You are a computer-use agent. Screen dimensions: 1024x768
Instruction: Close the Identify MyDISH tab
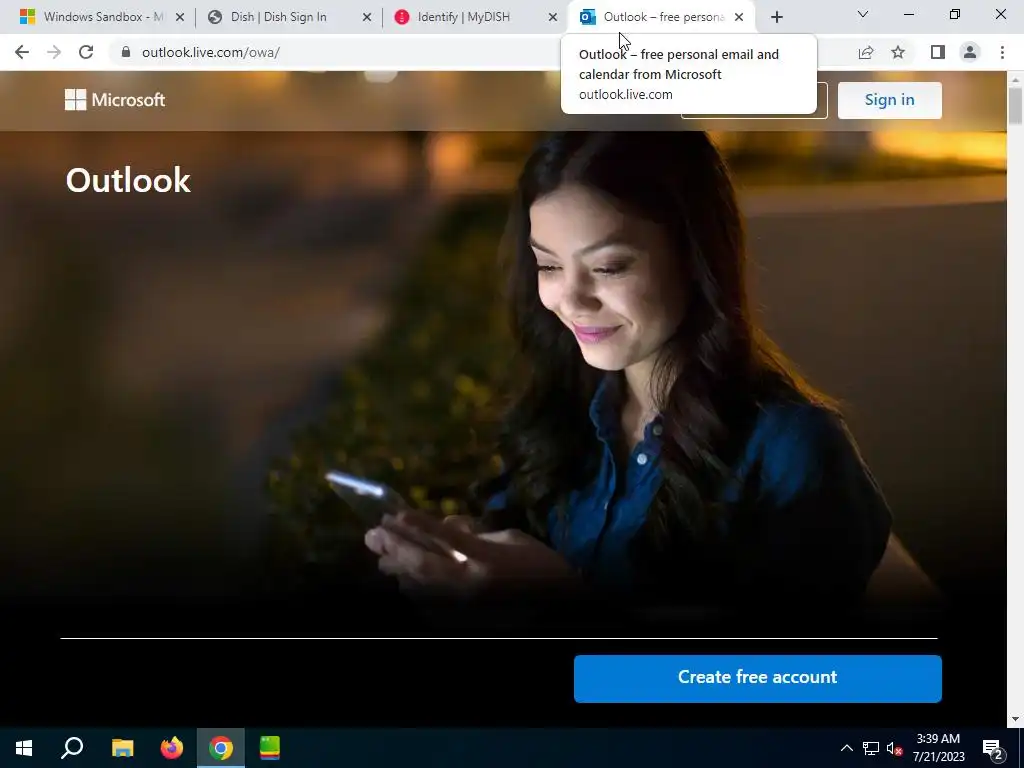(553, 17)
